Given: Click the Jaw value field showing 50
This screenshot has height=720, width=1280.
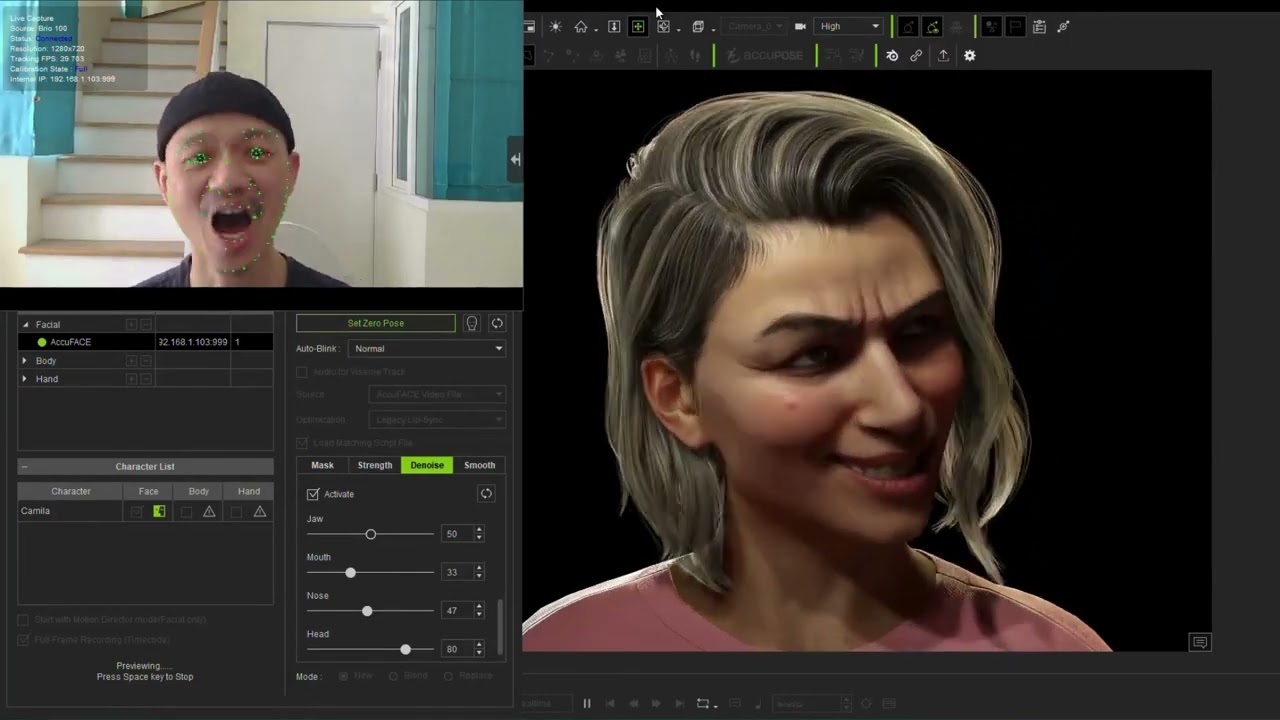Looking at the screenshot, I should [x=456, y=534].
